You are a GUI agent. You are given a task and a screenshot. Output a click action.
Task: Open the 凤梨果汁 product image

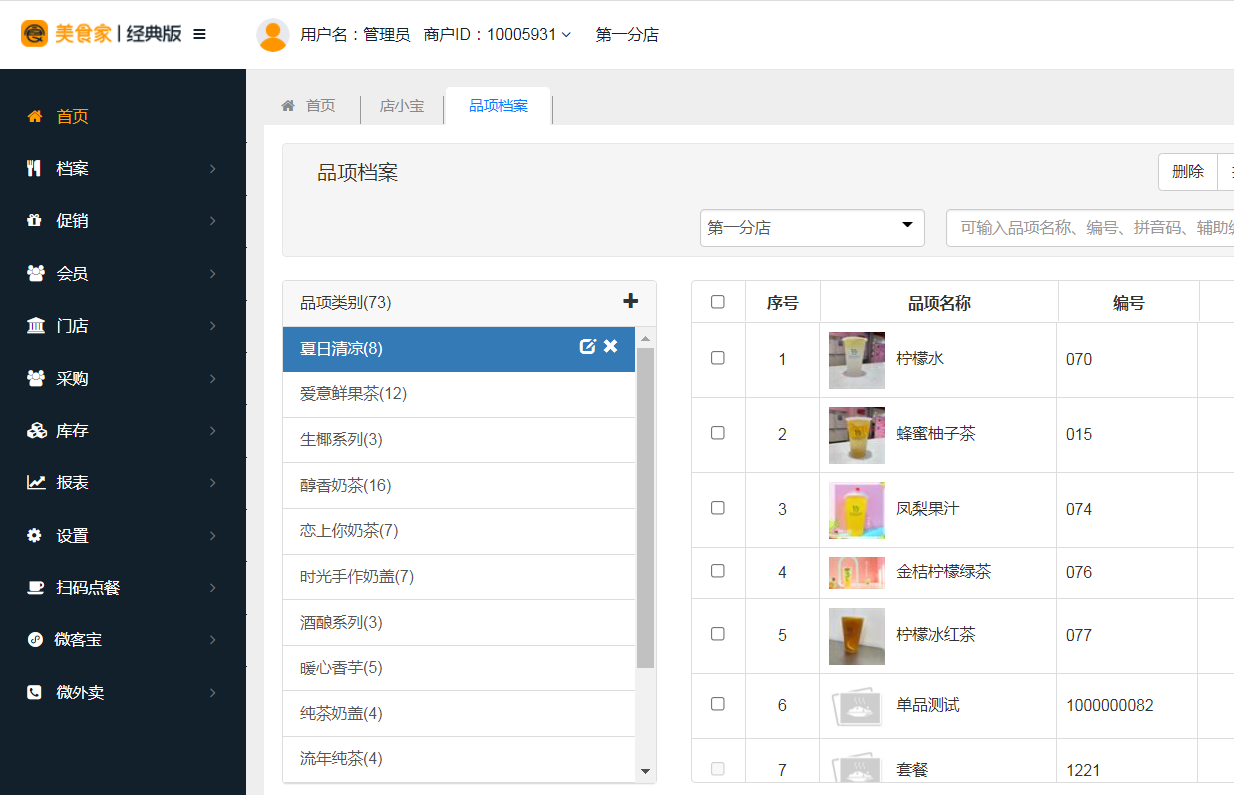pos(857,510)
